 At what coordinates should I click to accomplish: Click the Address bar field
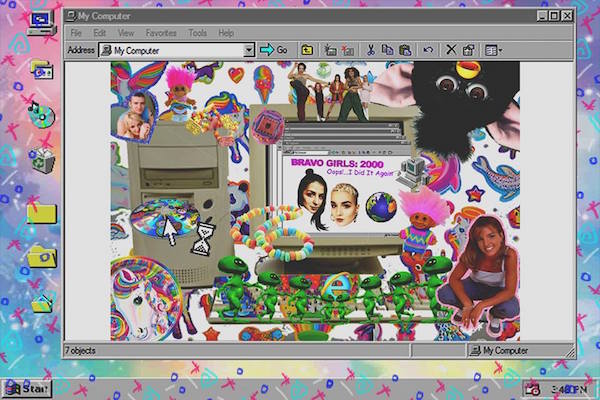click(176, 50)
